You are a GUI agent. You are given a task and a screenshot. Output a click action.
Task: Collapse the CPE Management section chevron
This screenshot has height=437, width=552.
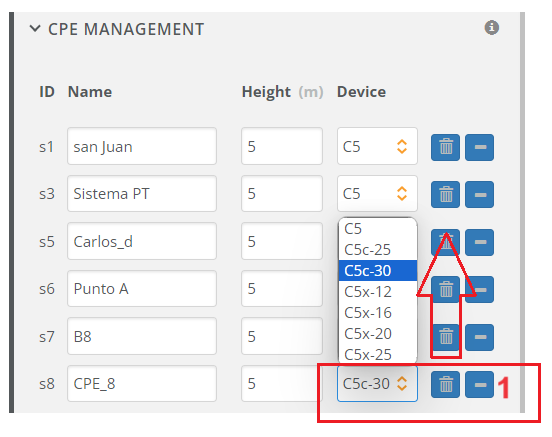[35, 28]
